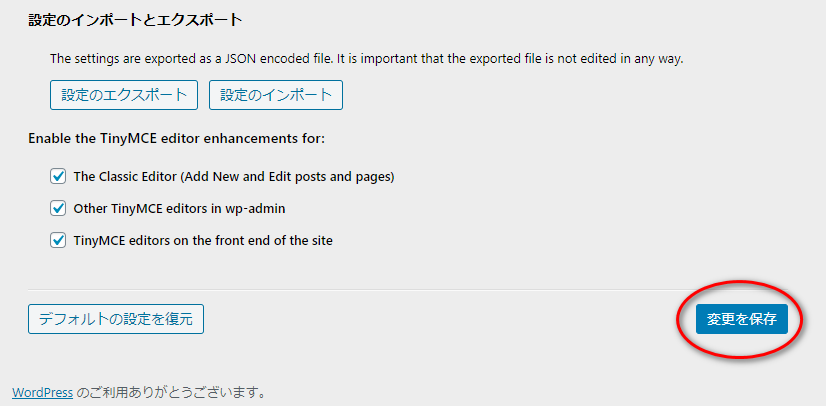This screenshot has height=406, width=826.
Task: Click the 設定のエクスポート button
Action: point(124,95)
